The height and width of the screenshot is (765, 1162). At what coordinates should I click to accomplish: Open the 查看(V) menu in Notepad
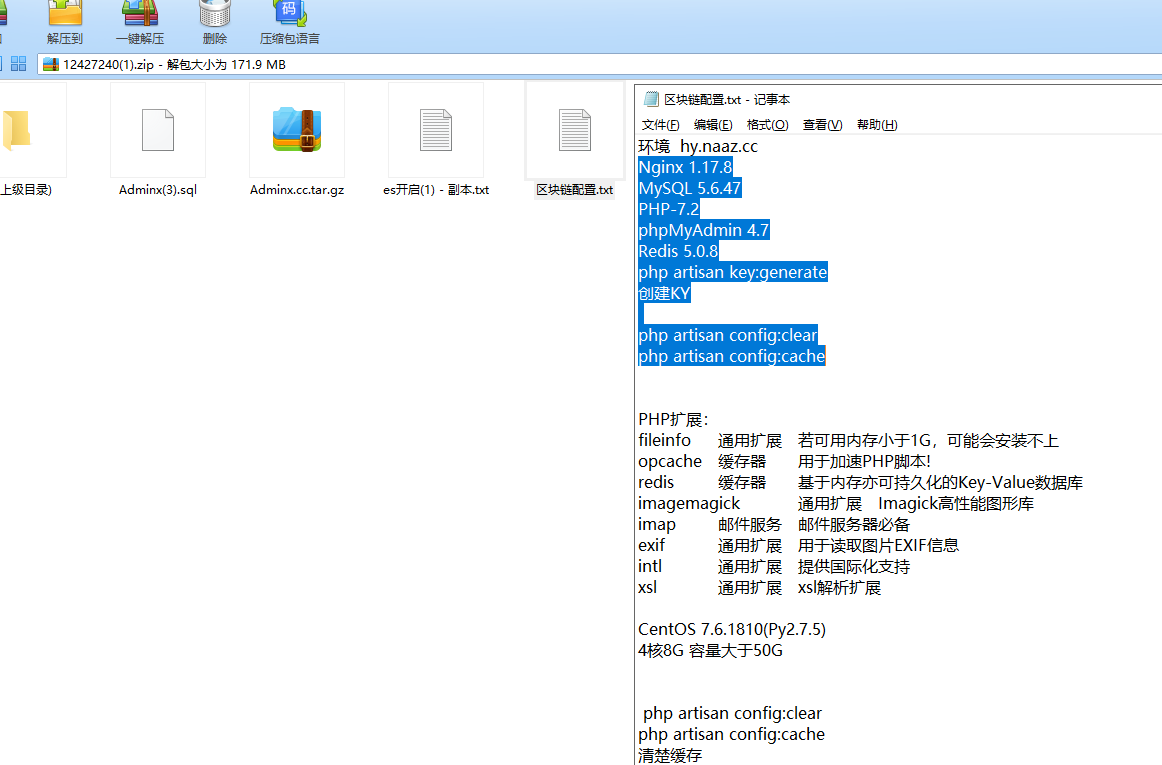[x=823, y=125]
